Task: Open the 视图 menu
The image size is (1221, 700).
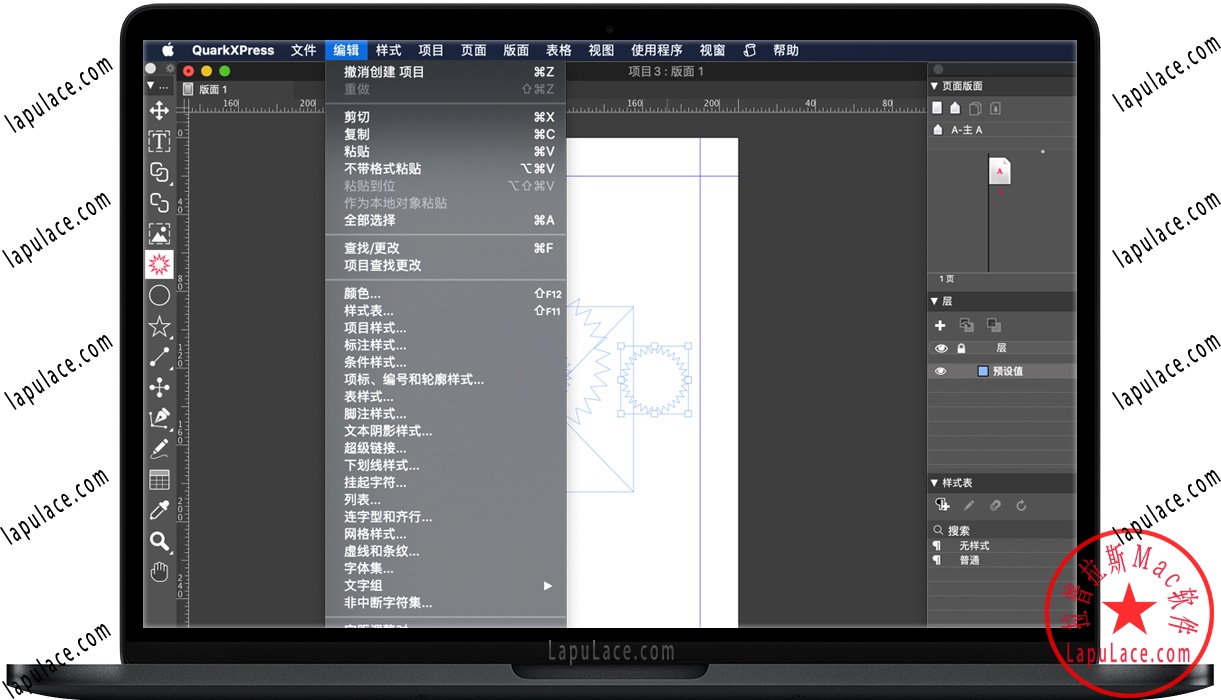Action: pos(601,50)
